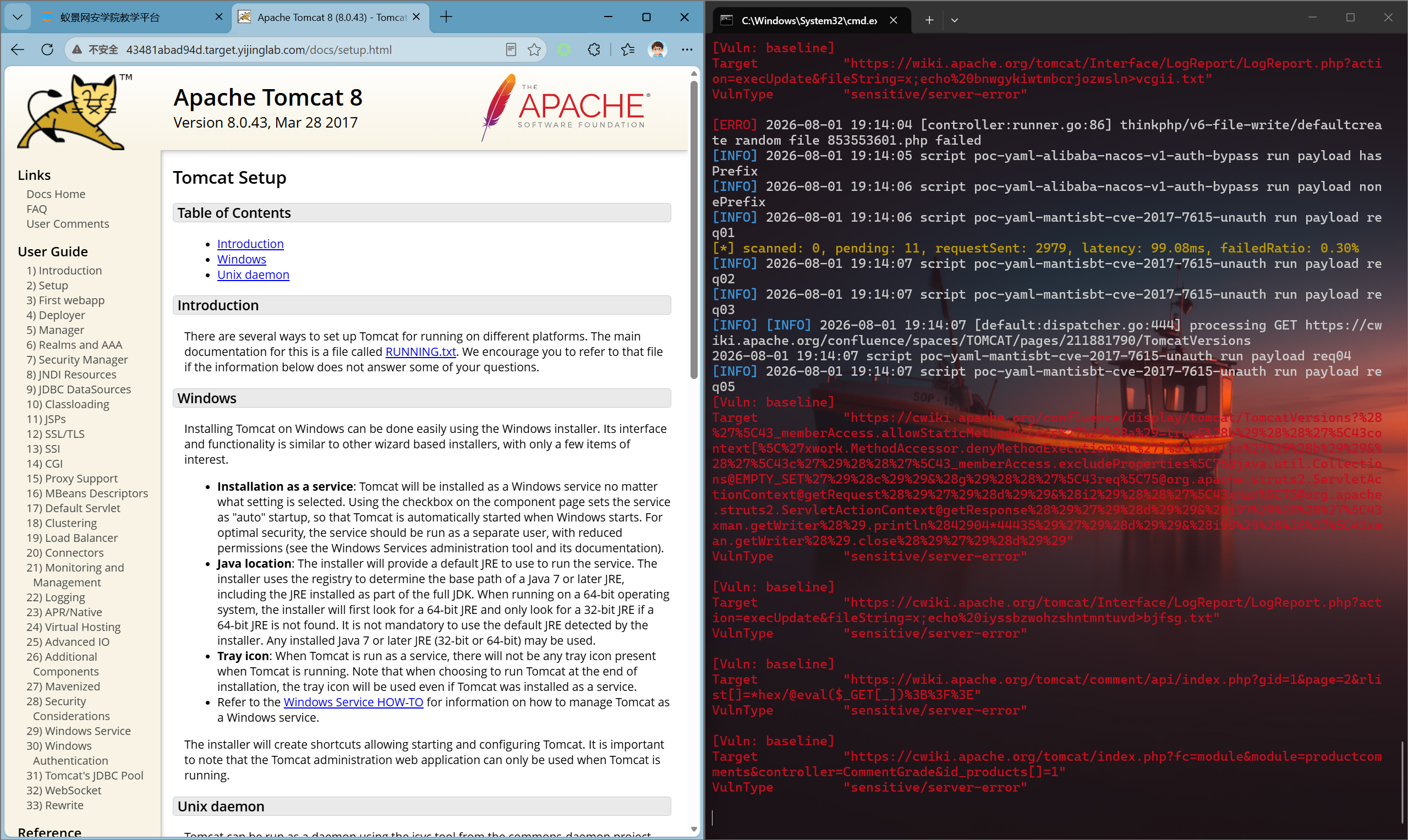Viewport: 1408px width, 840px height.
Task: Open the browser tab search chevron
Action: pyautogui.click(x=18, y=17)
